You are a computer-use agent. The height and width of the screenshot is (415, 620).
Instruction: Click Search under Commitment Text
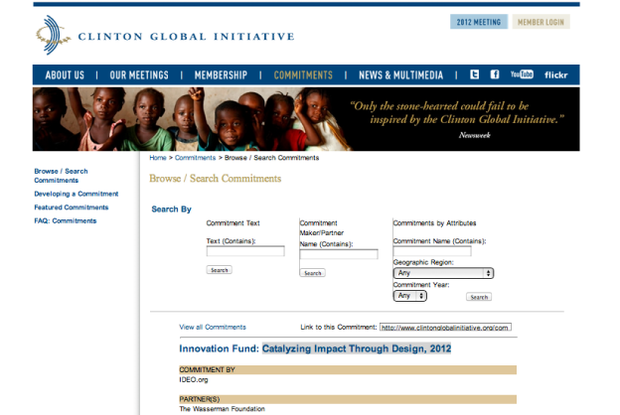(219, 270)
